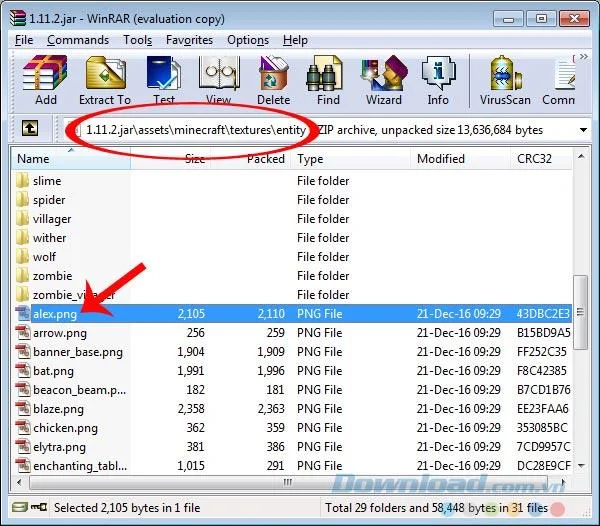Screen dimensions: 600x526
Task: Click the Add archive toolbar icon
Action: click(x=46, y=80)
